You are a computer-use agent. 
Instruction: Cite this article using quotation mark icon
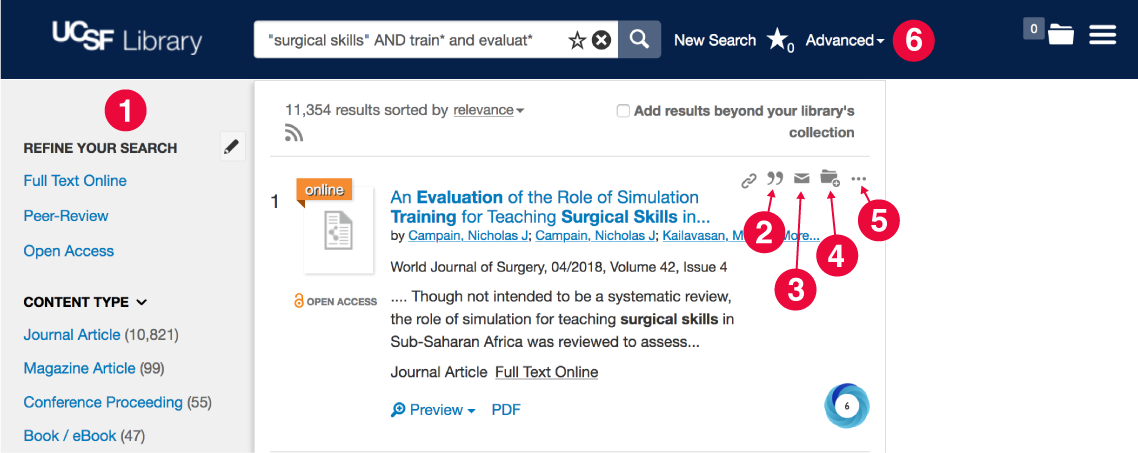775,179
